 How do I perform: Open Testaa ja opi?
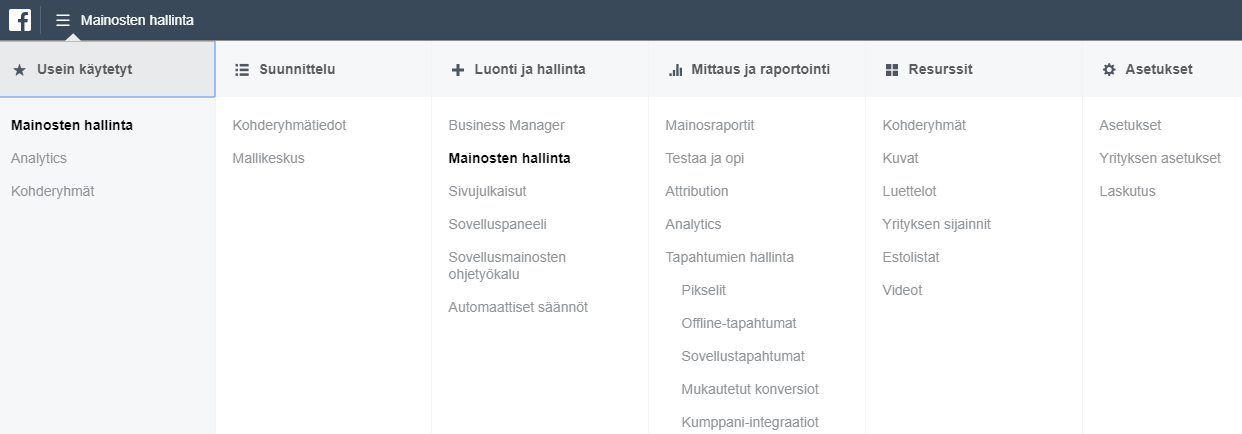704,158
